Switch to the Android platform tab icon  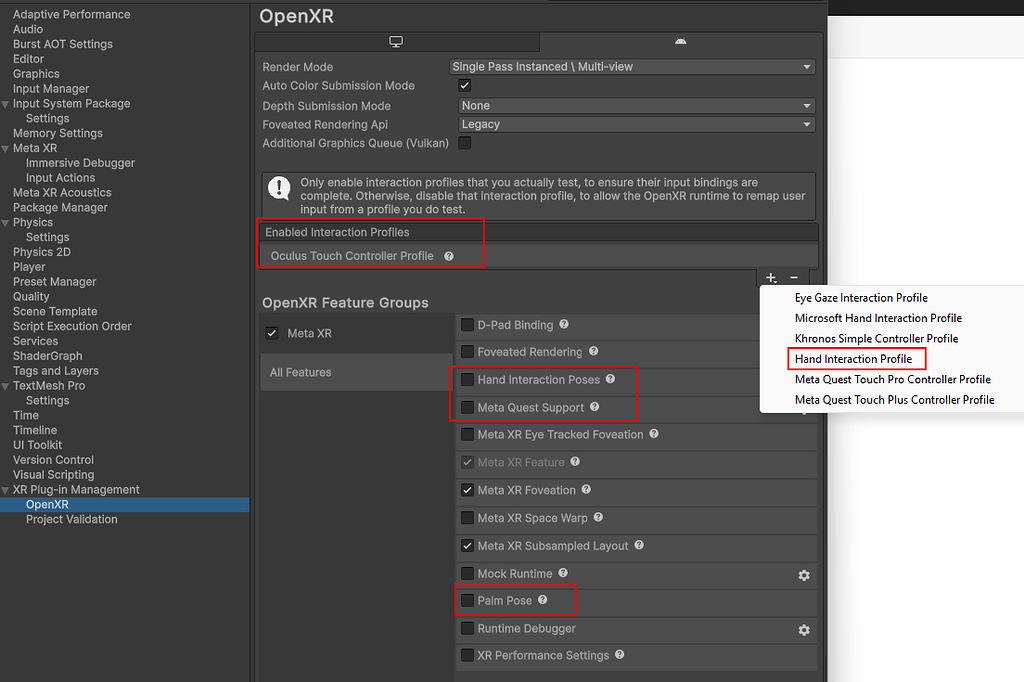pyautogui.click(x=681, y=41)
